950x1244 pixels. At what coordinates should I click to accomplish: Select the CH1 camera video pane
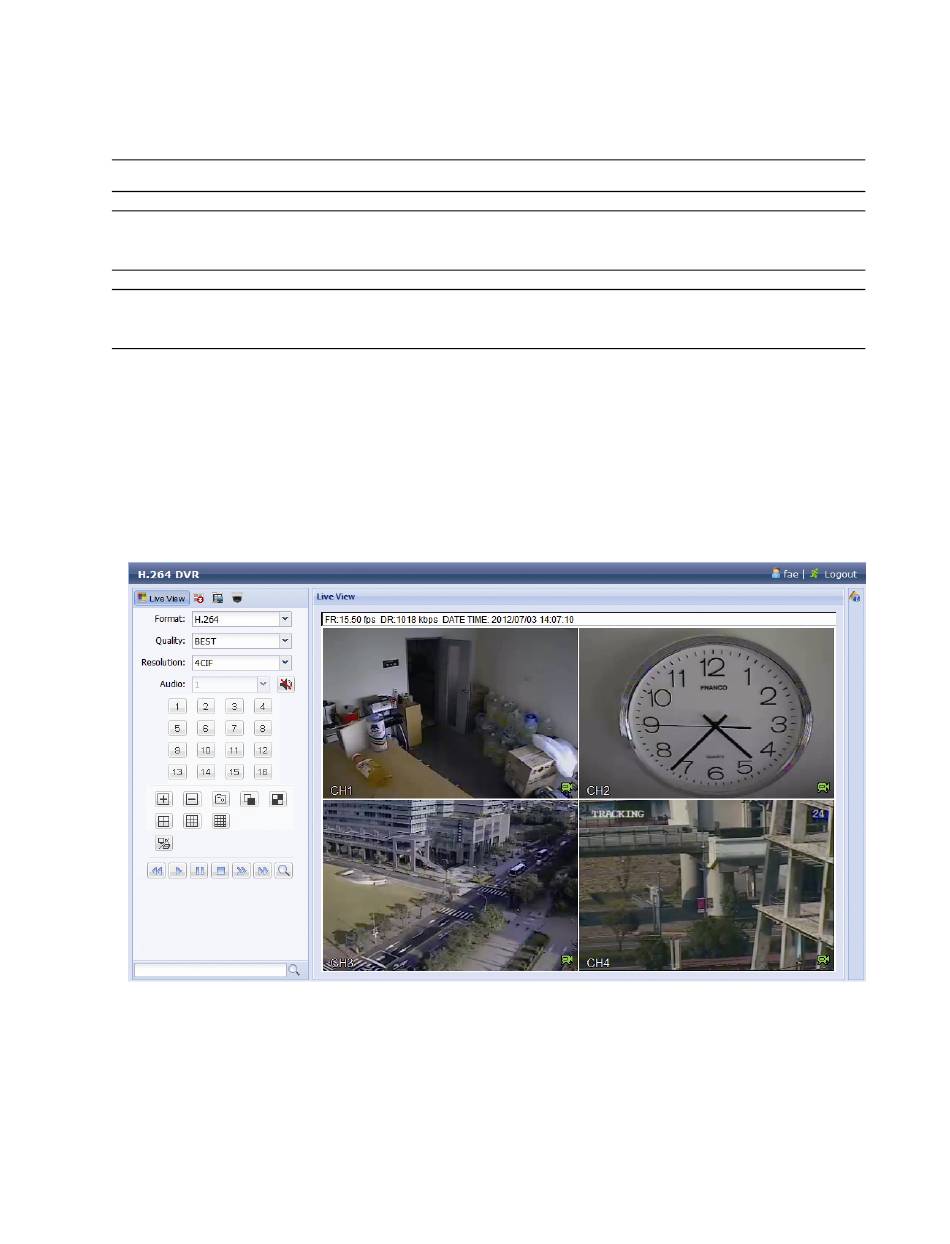(x=450, y=713)
